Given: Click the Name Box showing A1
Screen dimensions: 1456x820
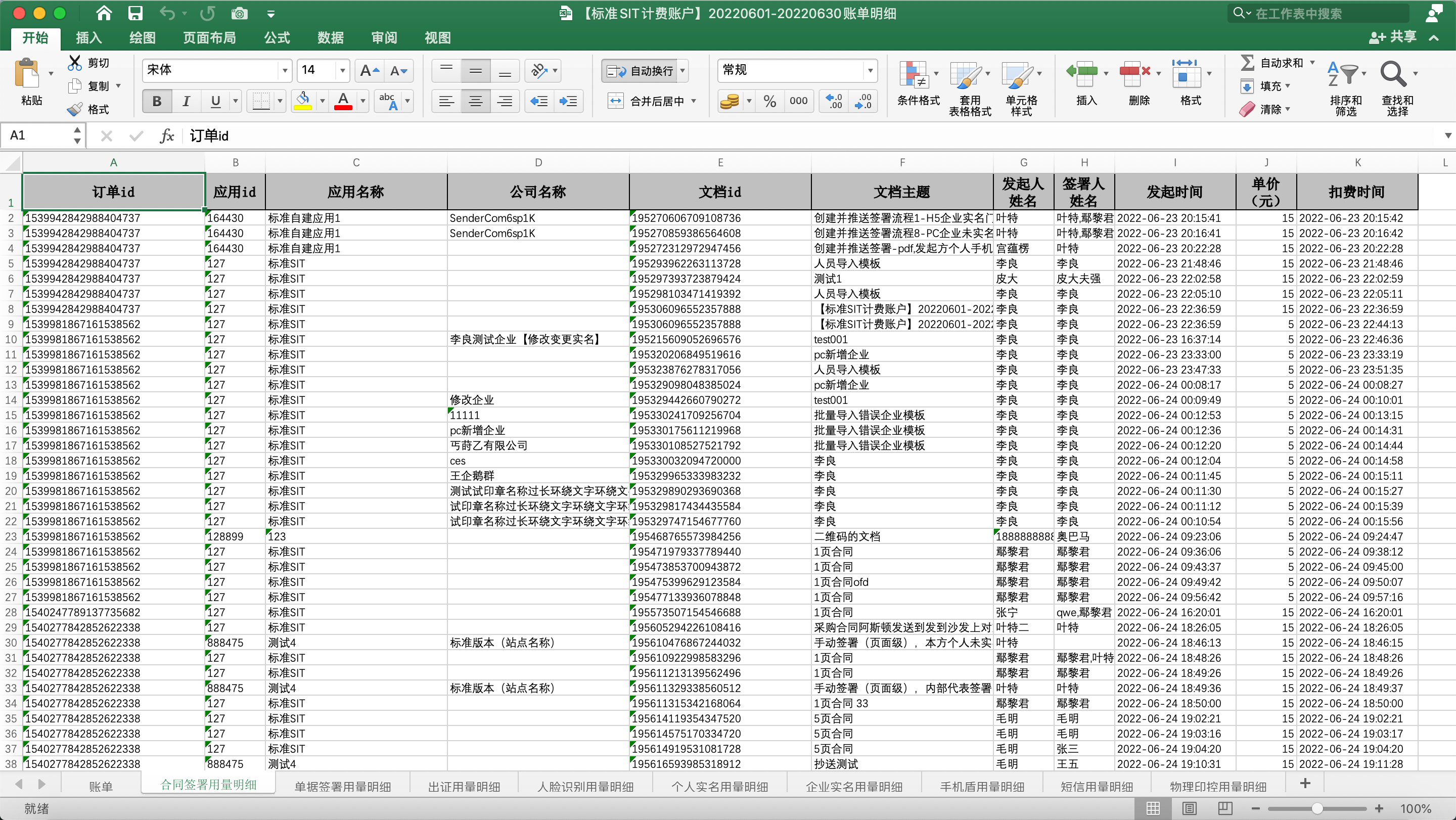Looking at the screenshot, I should (36, 135).
